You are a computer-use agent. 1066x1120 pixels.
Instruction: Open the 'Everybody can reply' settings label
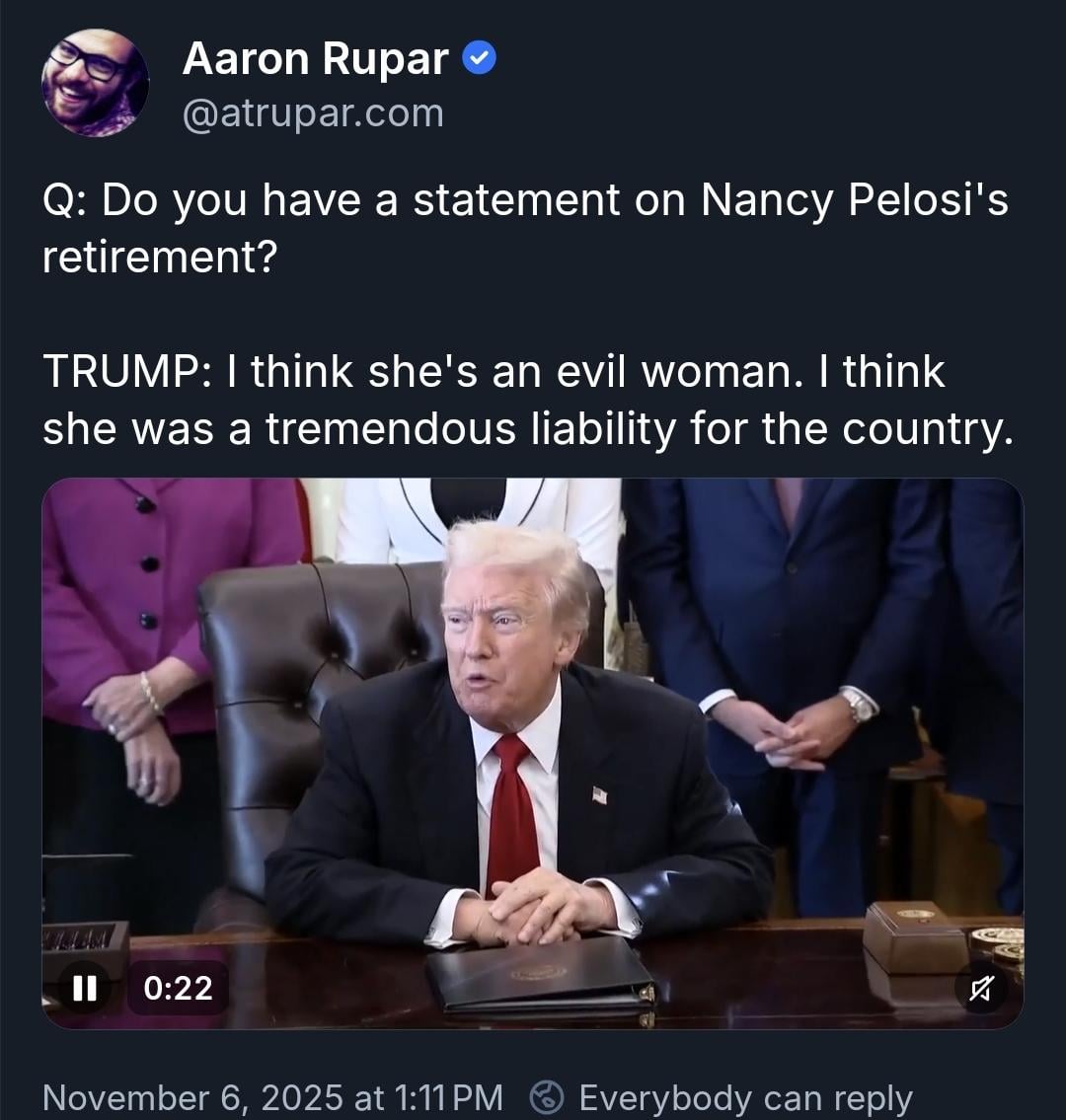[x=745, y=1097]
